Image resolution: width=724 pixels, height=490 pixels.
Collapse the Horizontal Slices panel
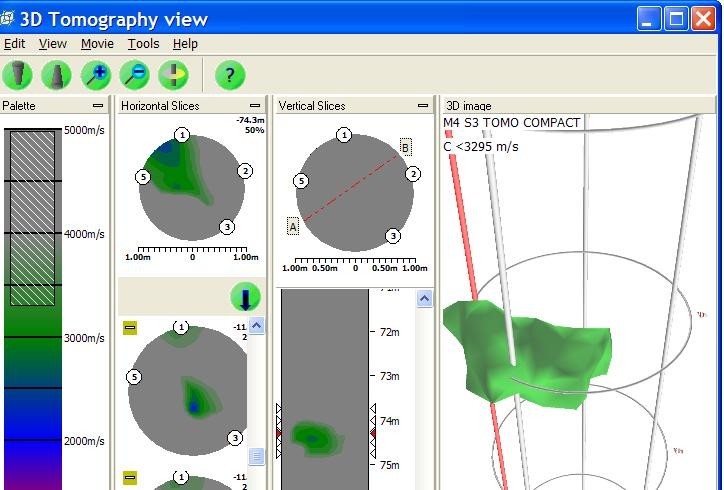tap(255, 105)
